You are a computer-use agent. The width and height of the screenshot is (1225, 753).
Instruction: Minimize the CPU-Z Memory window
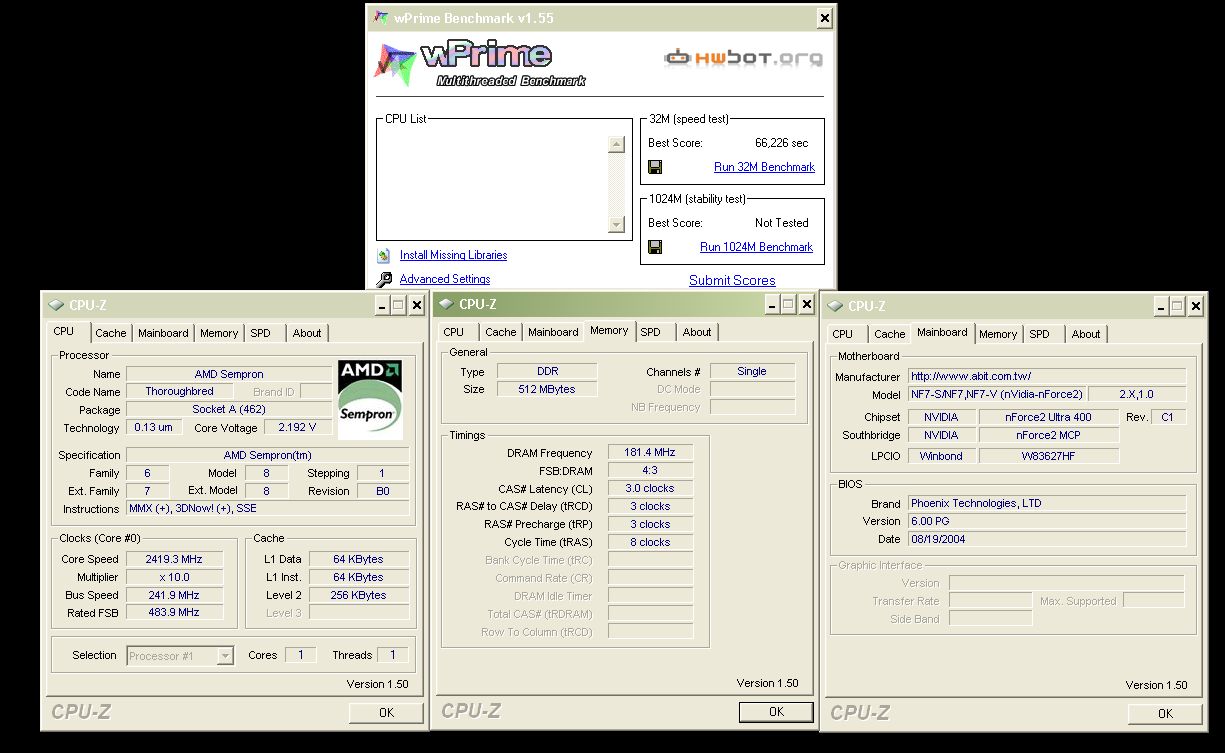pos(772,305)
